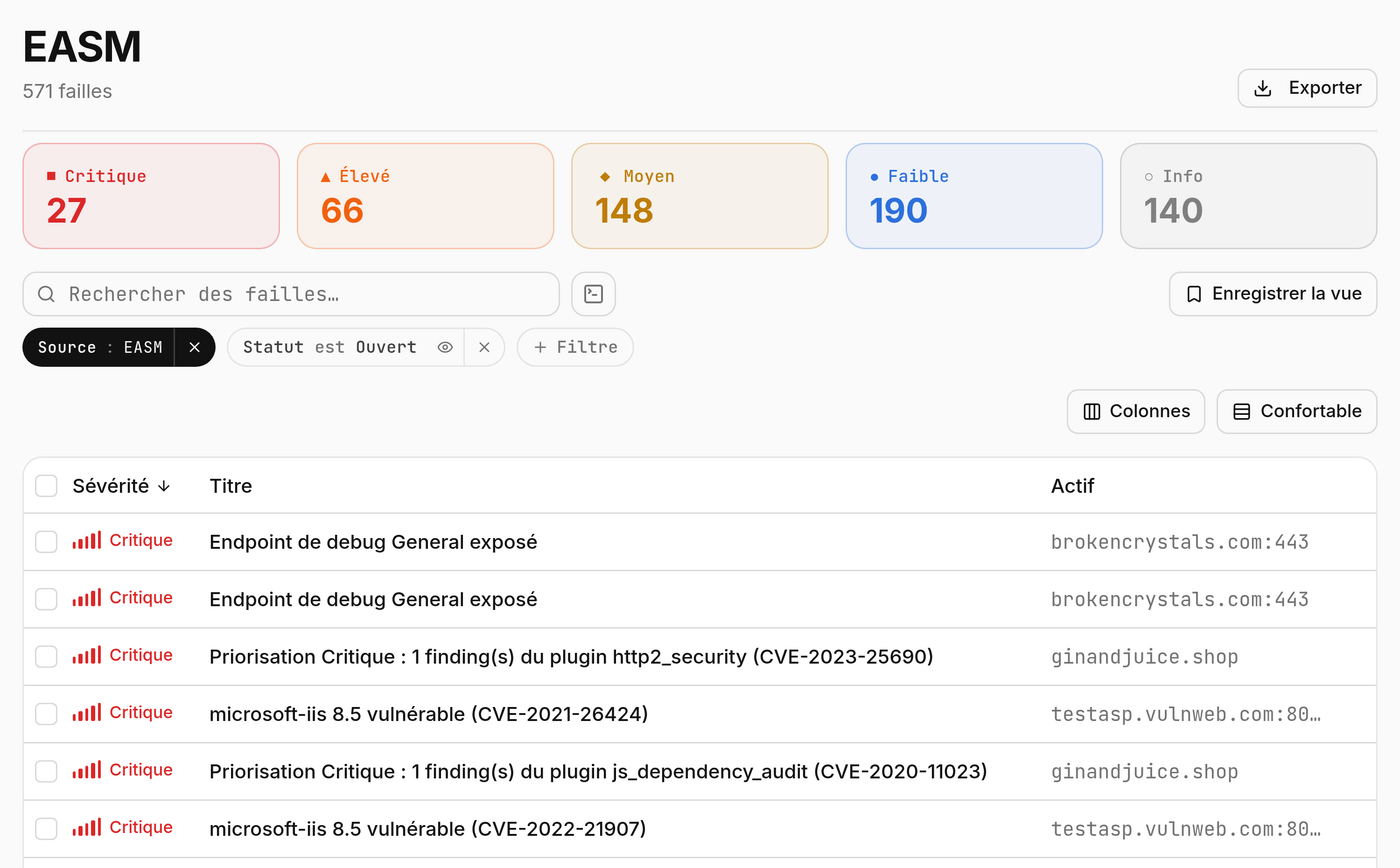Click ginandjuice.shop asset in CVE-2023-25690 row
1400x868 pixels.
pyautogui.click(x=1145, y=657)
